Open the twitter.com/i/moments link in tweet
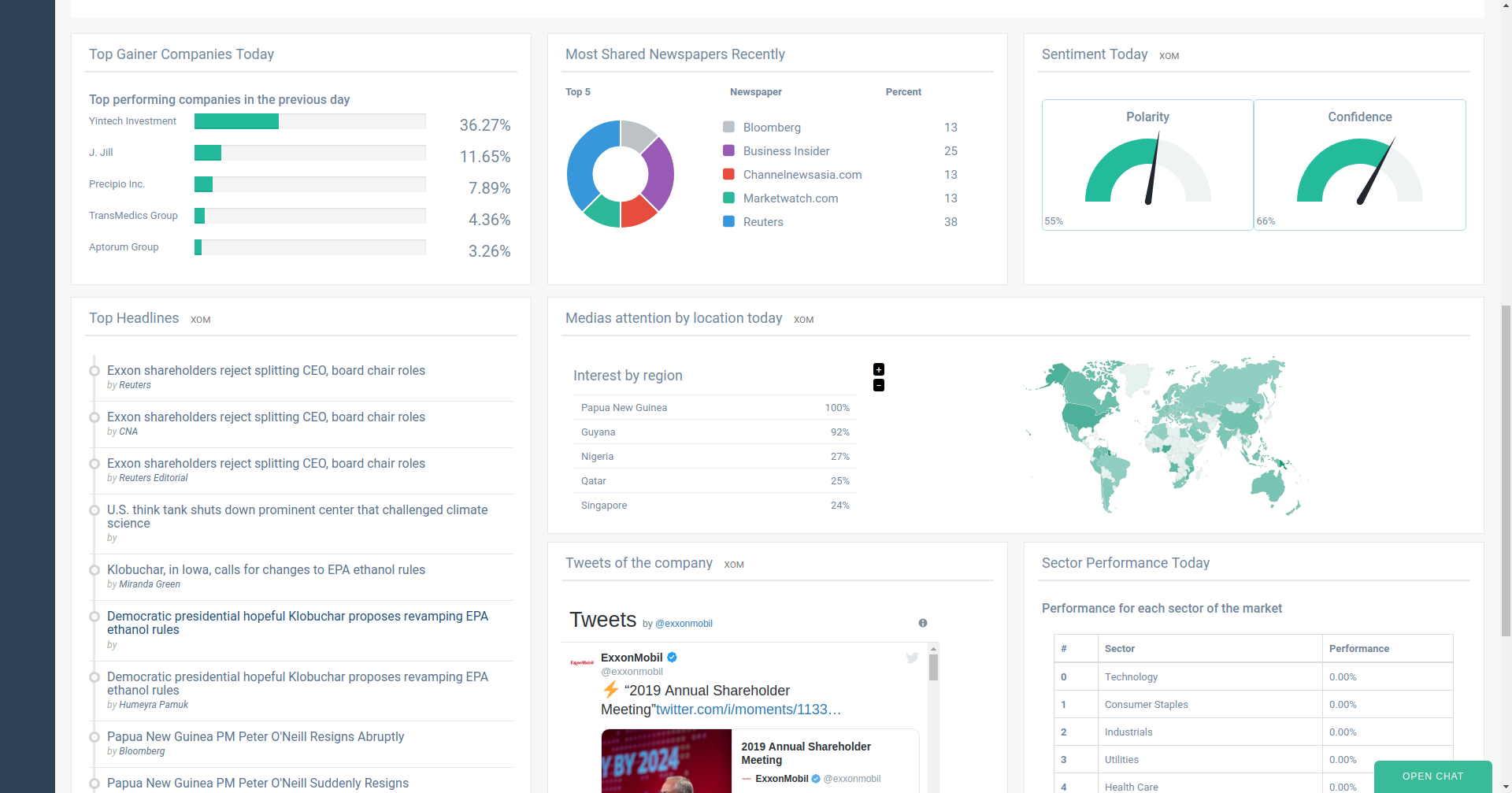 (748, 710)
